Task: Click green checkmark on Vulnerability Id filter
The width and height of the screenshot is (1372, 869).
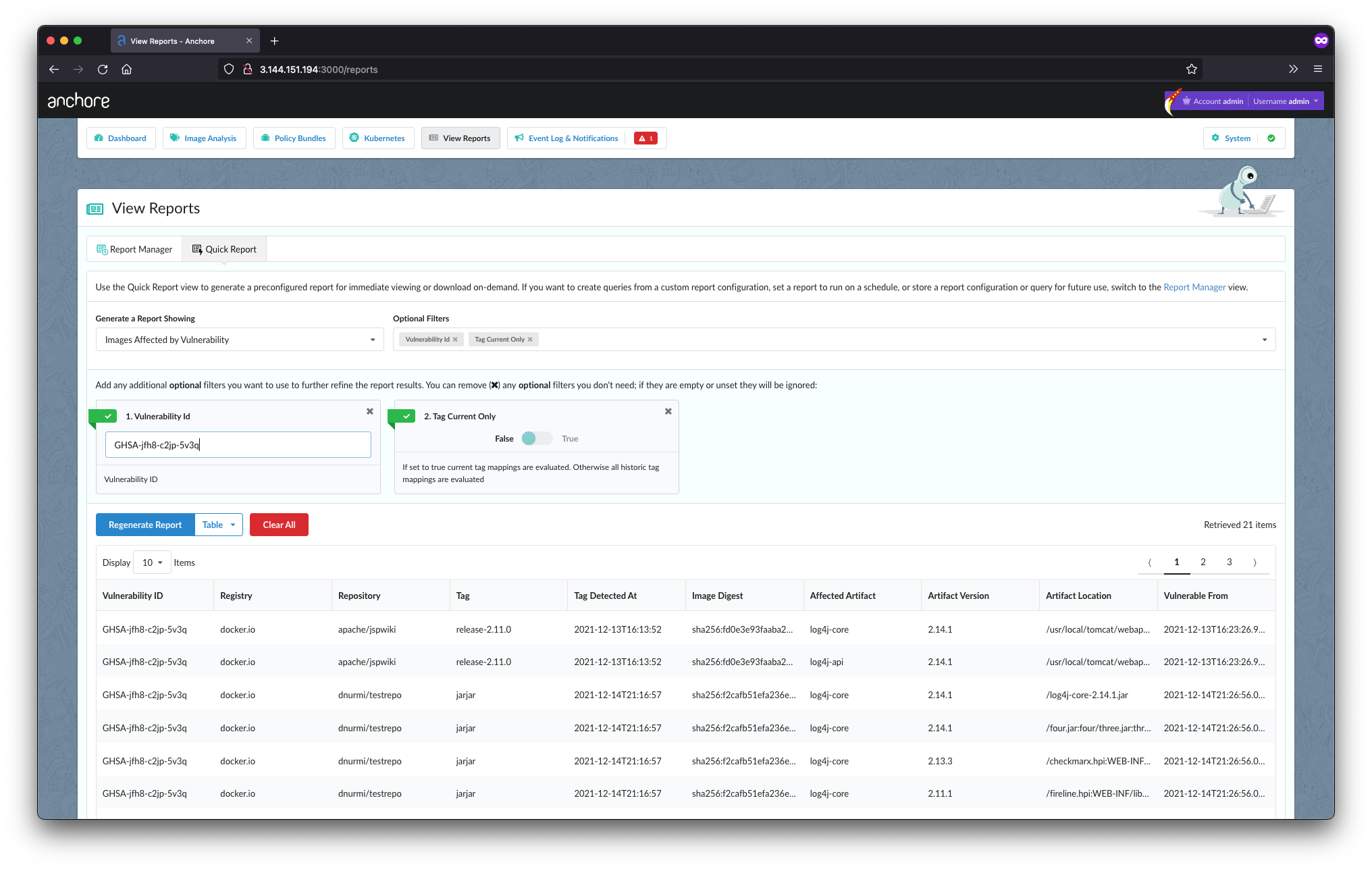Action: 107,416
